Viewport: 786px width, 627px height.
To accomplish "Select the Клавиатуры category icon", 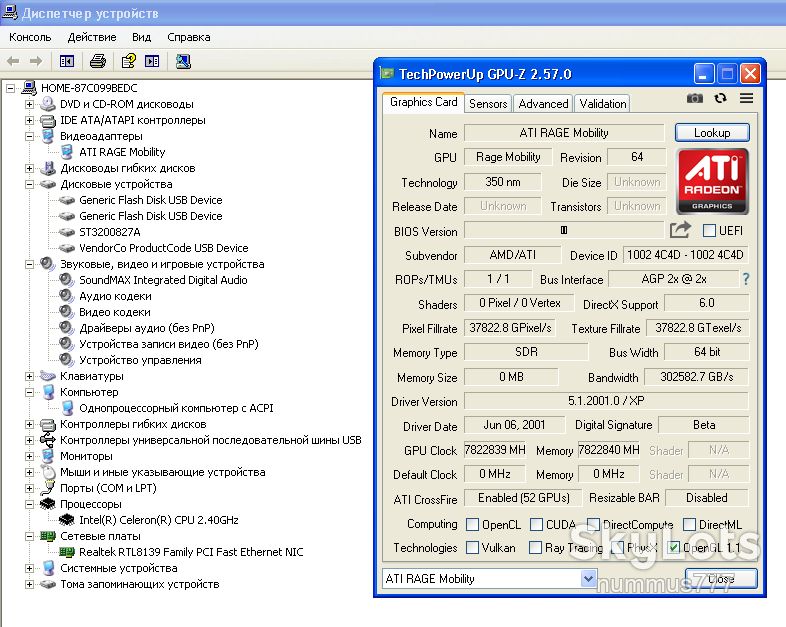I will pyautogui.click(x=48, y=376).
